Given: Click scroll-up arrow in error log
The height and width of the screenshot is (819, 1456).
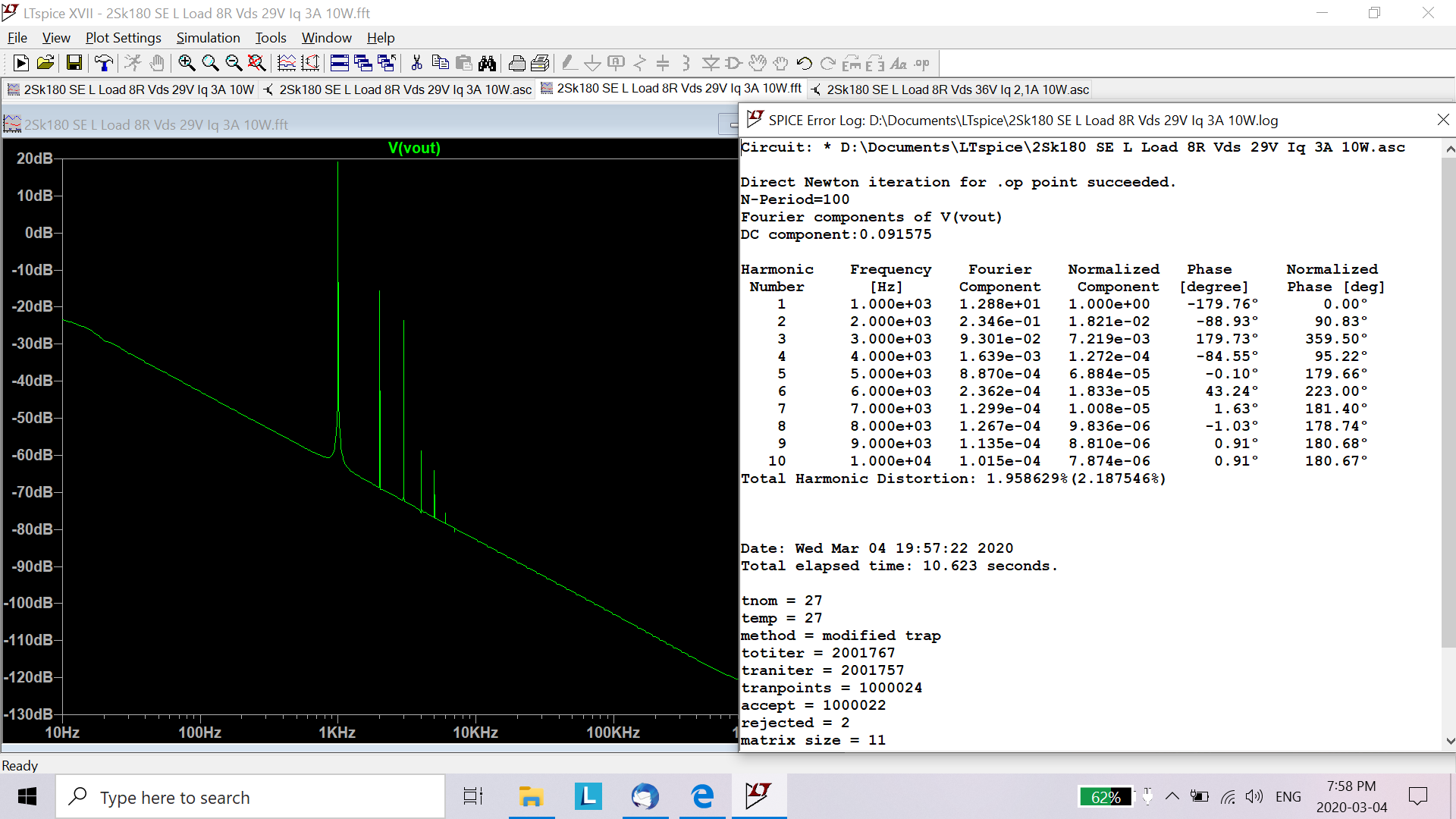Looking at the screenshot, I should 1449,149.
